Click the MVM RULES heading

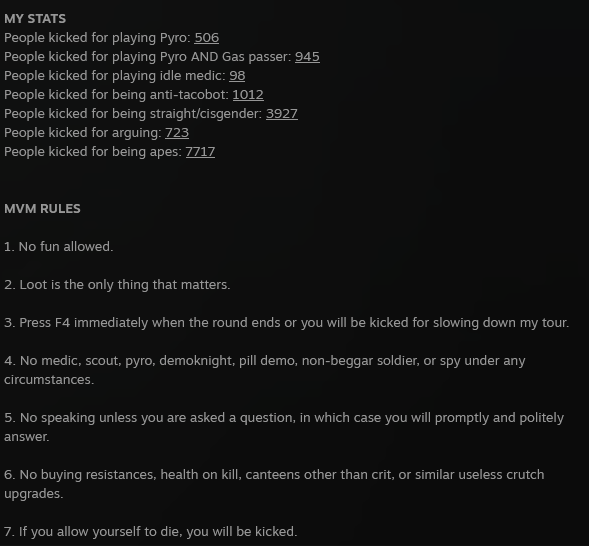pyautogui.click(x=42, y=209)
